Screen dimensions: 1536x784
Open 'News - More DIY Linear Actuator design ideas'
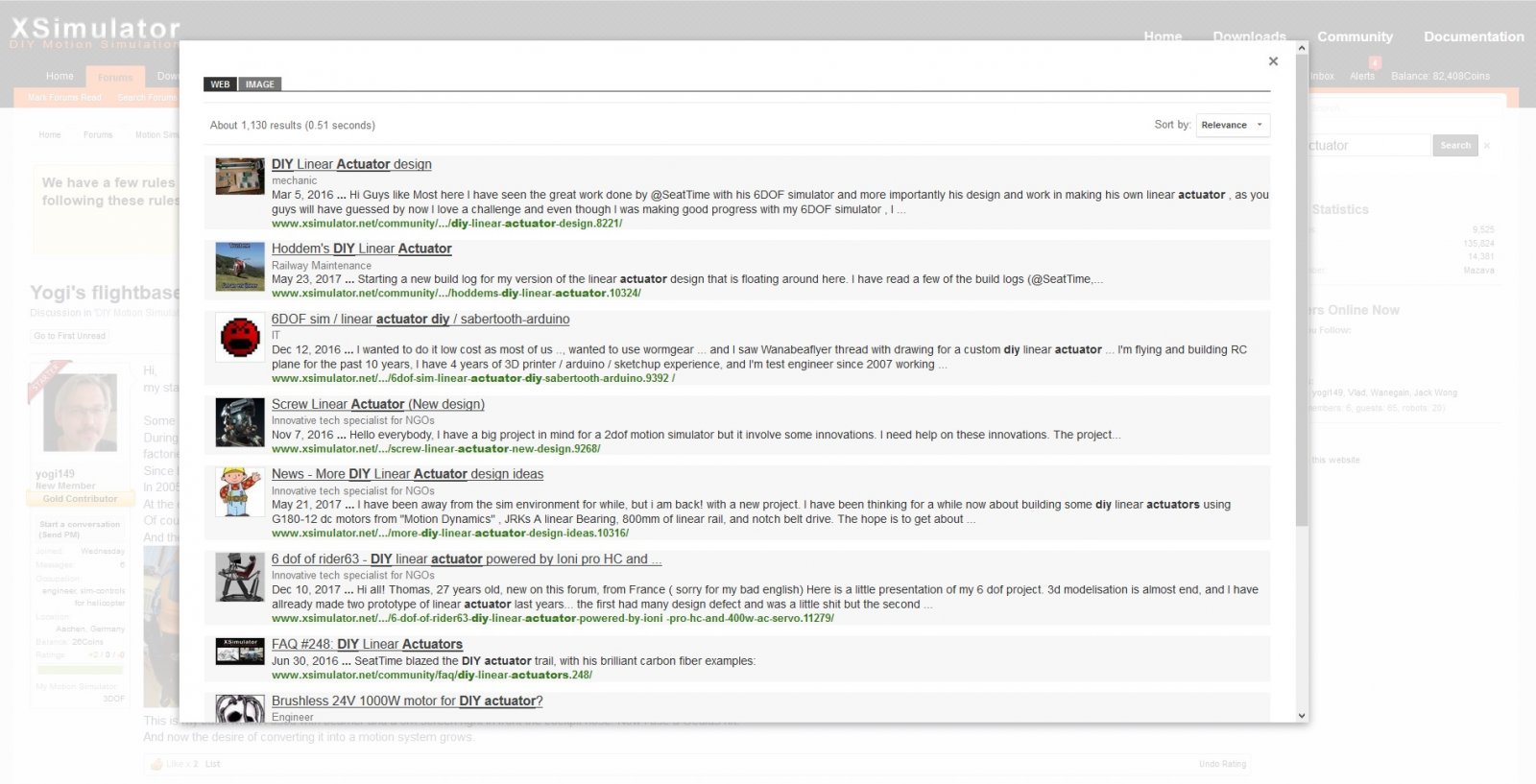coord(407,474)
